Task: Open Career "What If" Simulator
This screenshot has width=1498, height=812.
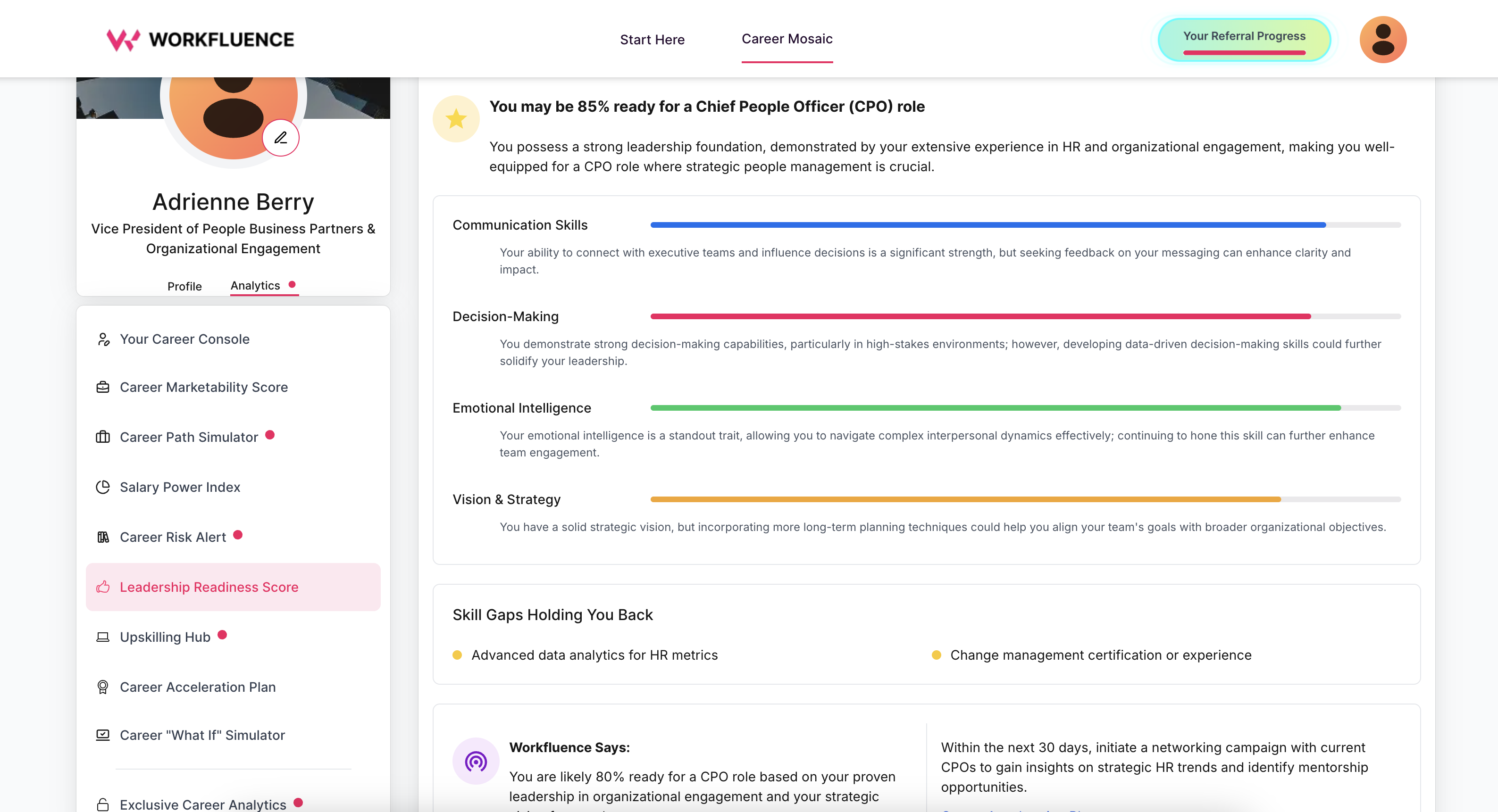Action: pyautogui.click(x=202, y=735)
